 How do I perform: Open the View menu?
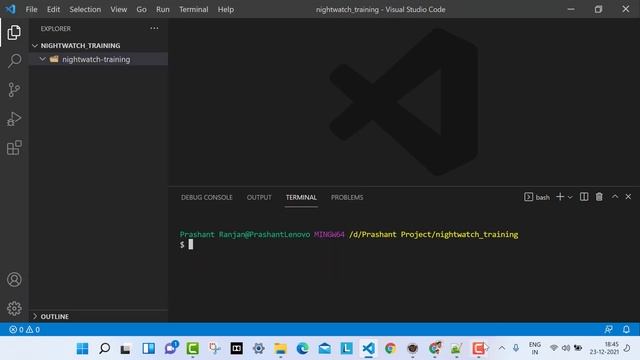click(x=118, y=9)
